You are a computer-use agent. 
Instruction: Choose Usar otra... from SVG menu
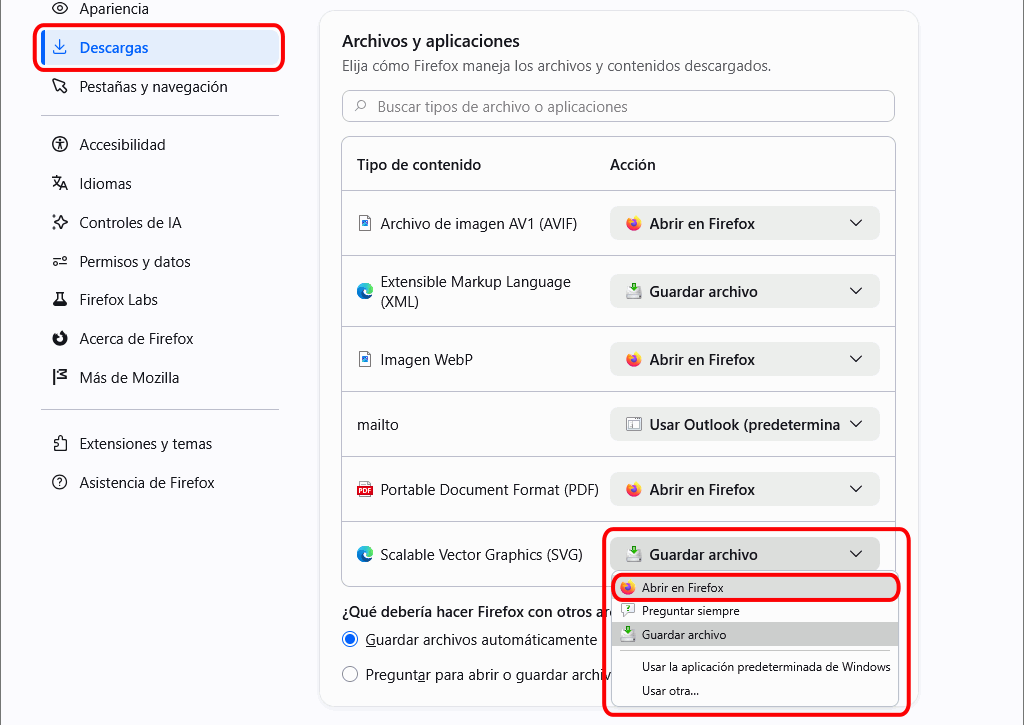pyautogui.click(x=756, y=691)
